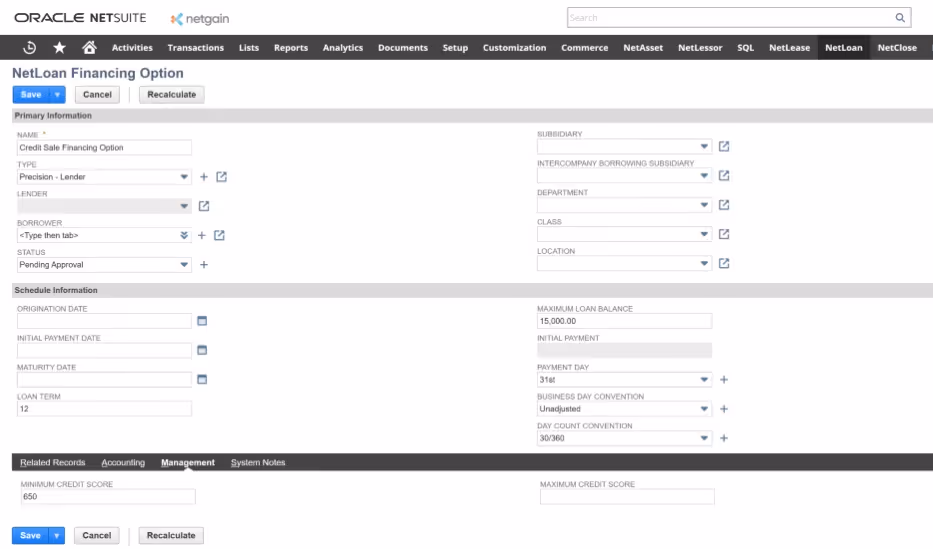Click the global Search box
Image resolution: width=933 pixels, height=549 pixels.
739,18
